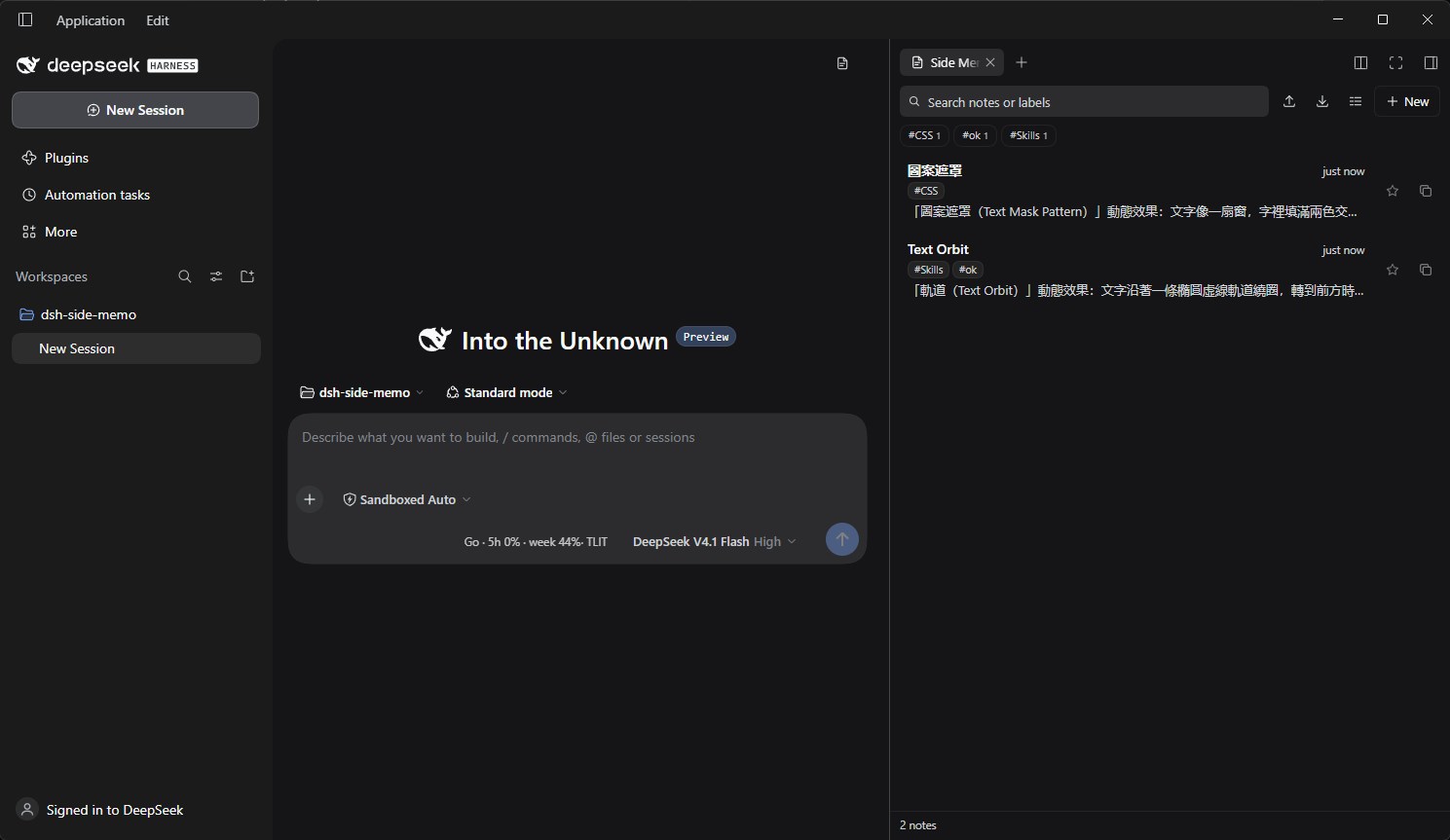This screenshot has width=1450, height=840.
Task: Click Search notes or labels field
Action: 1084,101
